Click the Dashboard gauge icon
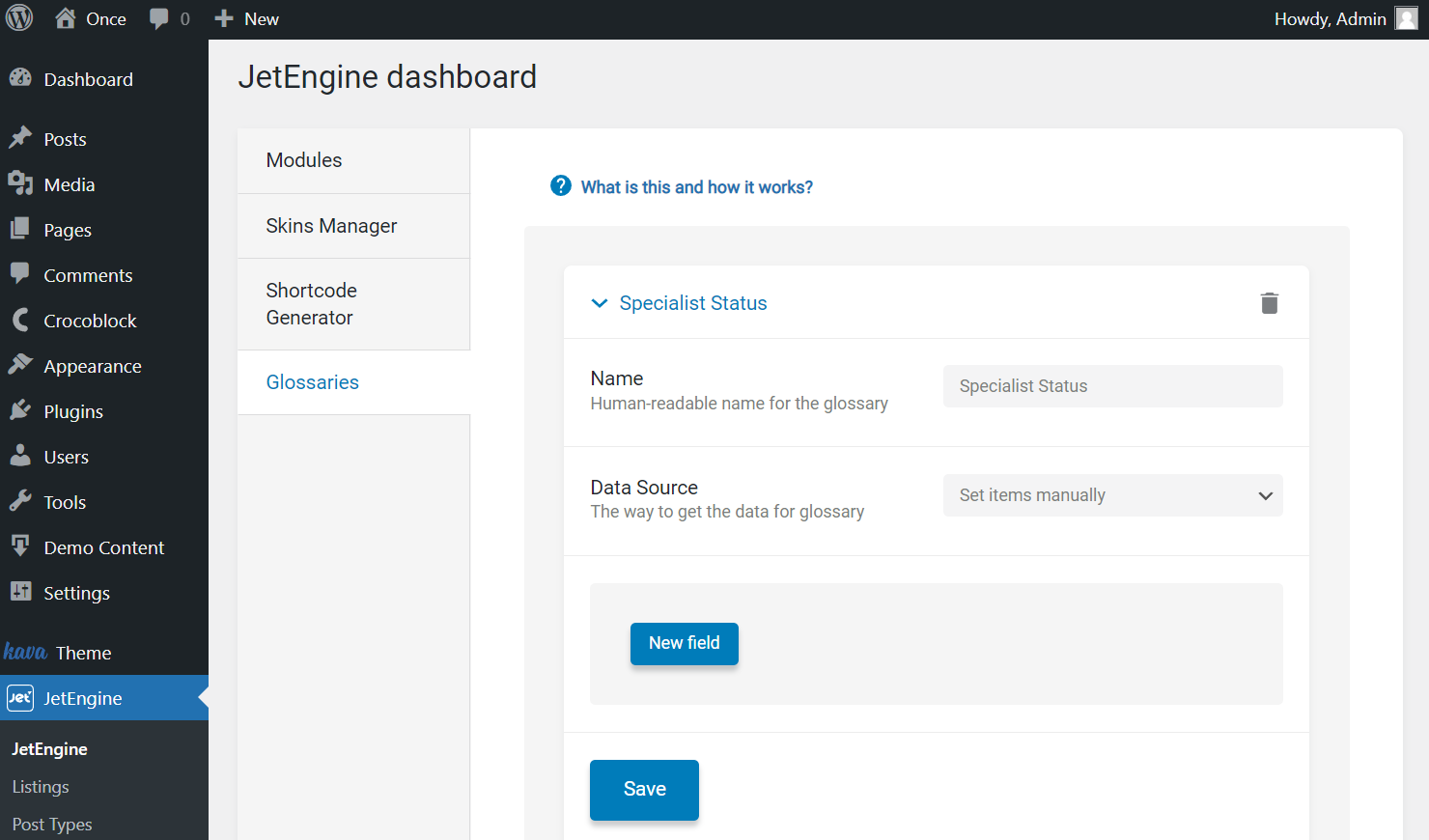1429x840 pixels. [20, 78]
